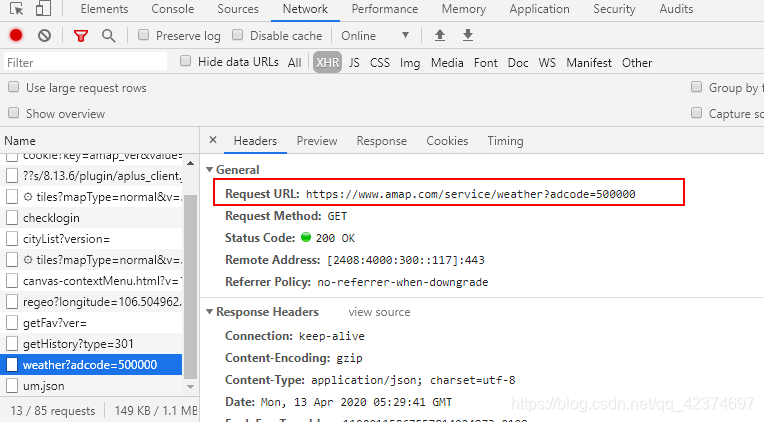Filter requests by Media type
Screen dimensions: 764x422
tap(447, 63)
